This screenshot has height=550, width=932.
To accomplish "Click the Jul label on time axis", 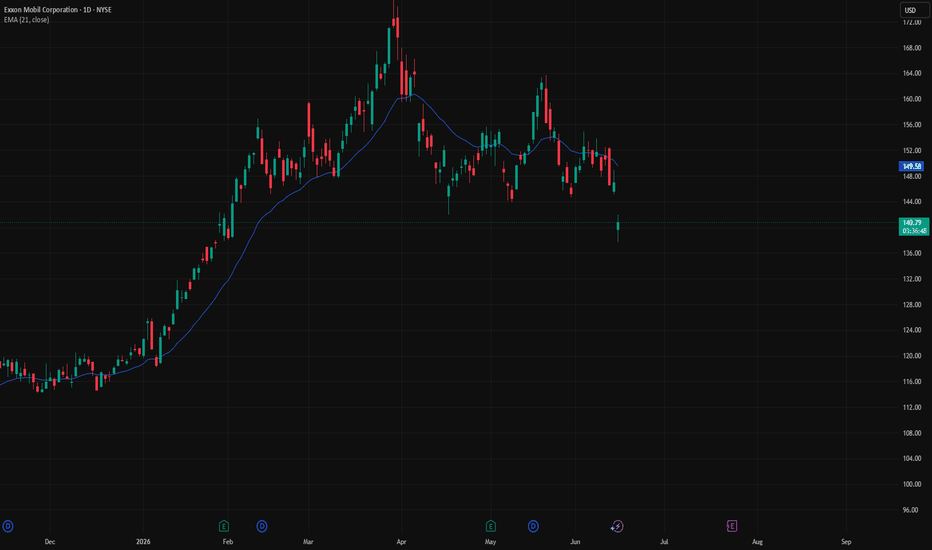I will tap(664, 542).
